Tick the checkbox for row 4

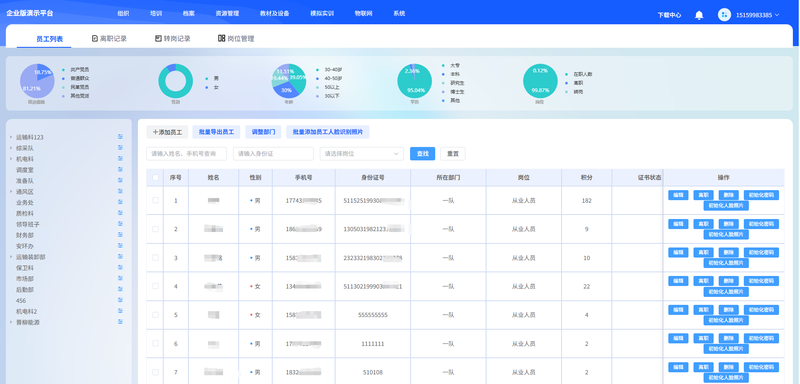pyautogui.click(x=155, y=286)
